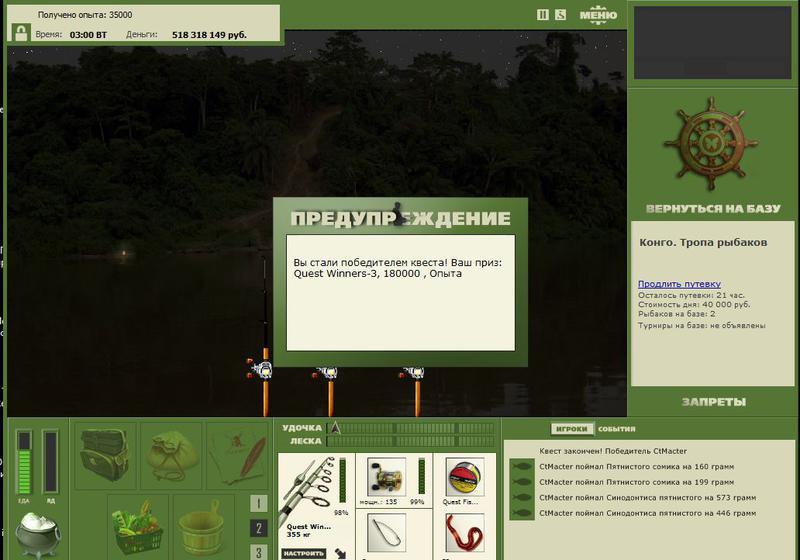Screen dimensions: 800x560
Task: Click the ЯД gauge bar
Action: [51, 463]
